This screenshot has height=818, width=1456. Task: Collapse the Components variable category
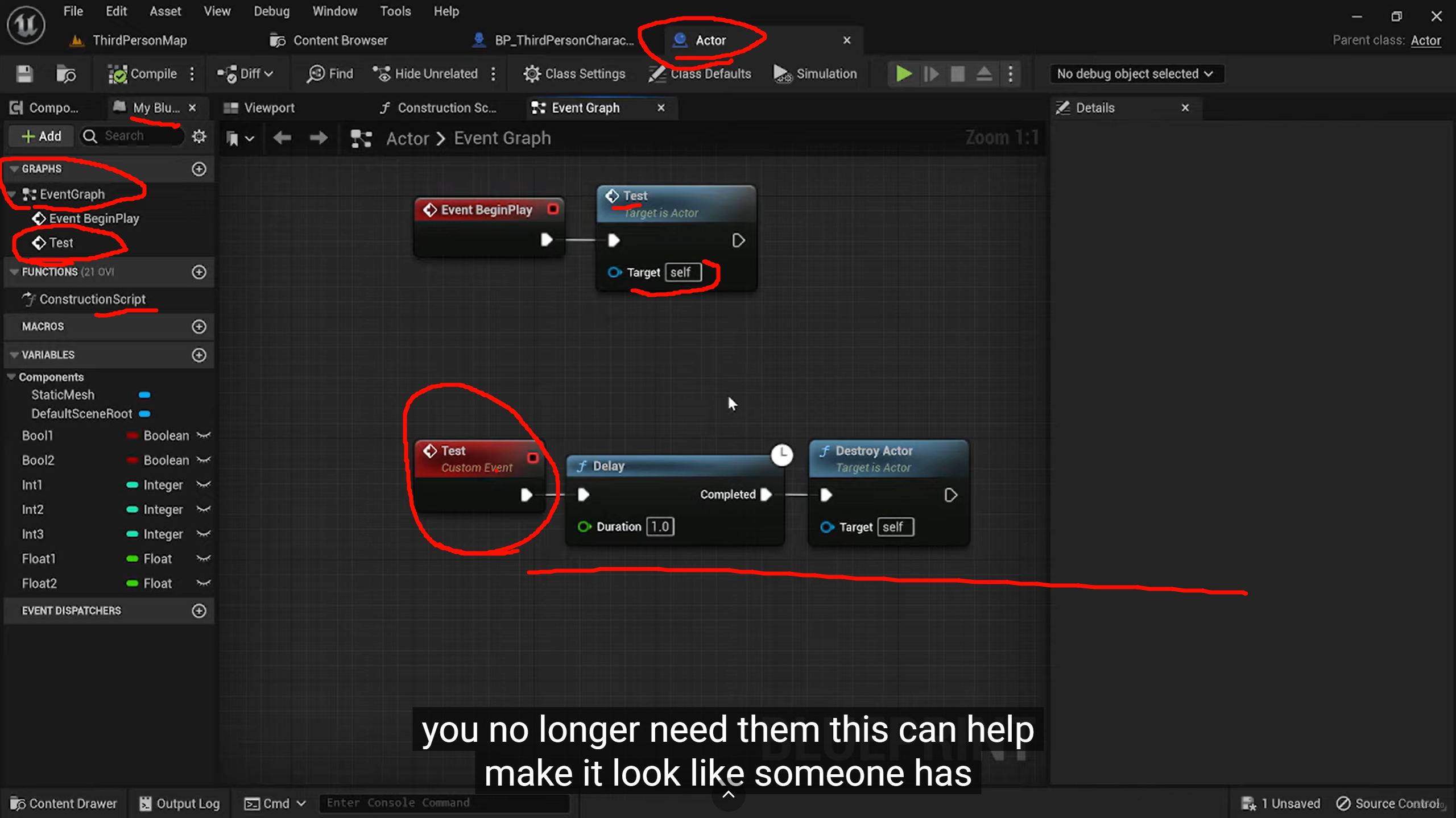tap(11, 377)
